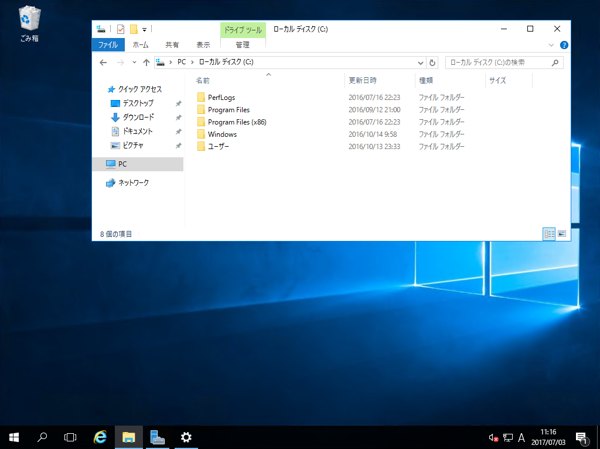Click File Explorer taskbar icon
Screen dimensions: 600x449
point(129,437)
